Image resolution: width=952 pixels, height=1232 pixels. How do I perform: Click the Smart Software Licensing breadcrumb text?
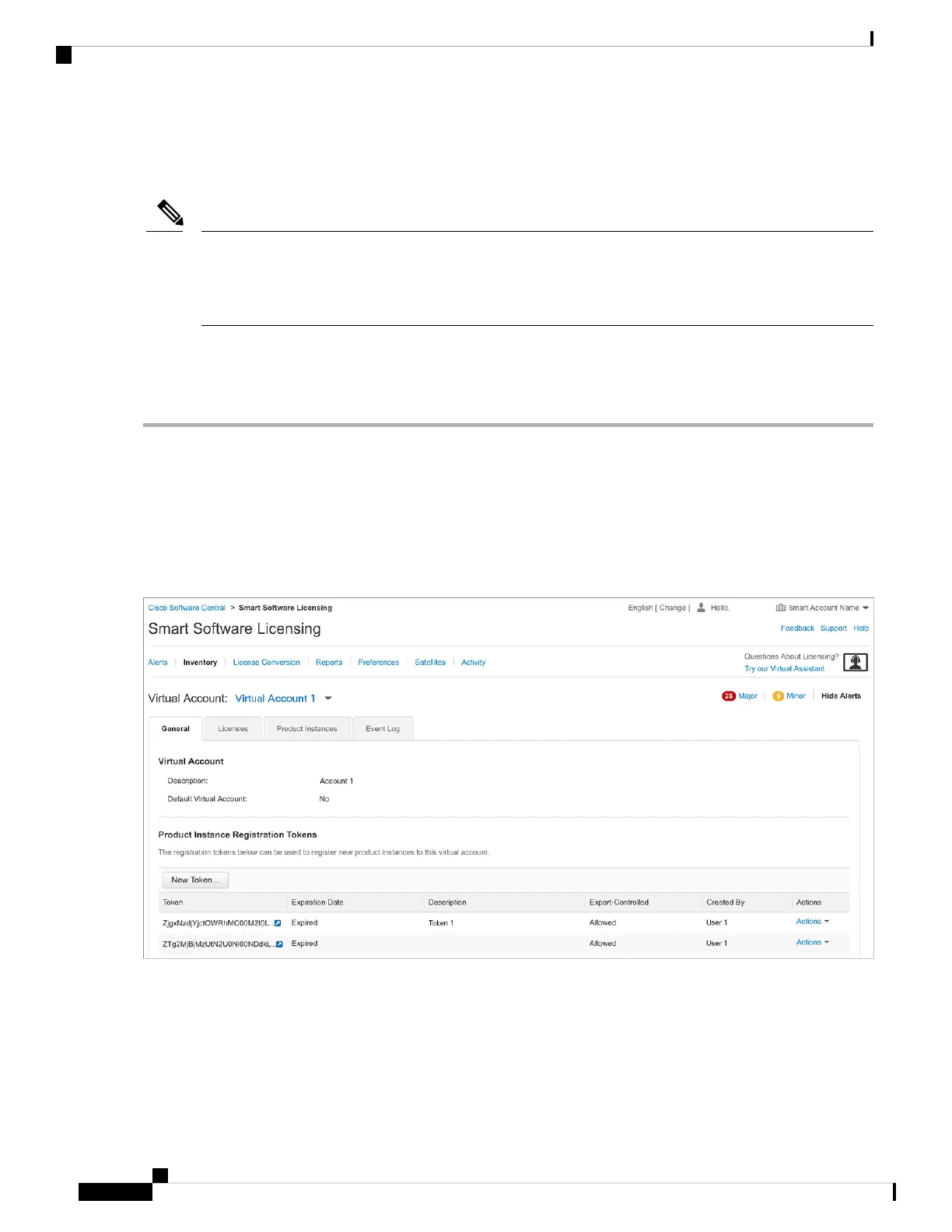pos(285,608)
